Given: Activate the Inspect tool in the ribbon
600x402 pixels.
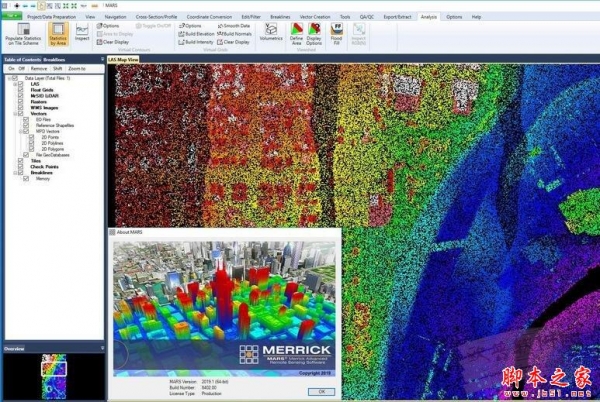Looking at the screenshot, I should click(82, 33).
